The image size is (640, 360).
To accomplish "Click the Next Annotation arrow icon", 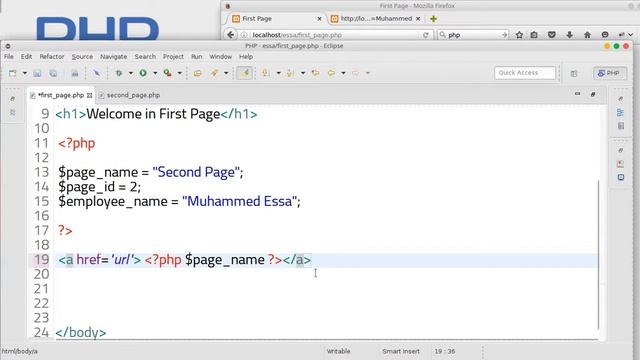I will (266, 73).
